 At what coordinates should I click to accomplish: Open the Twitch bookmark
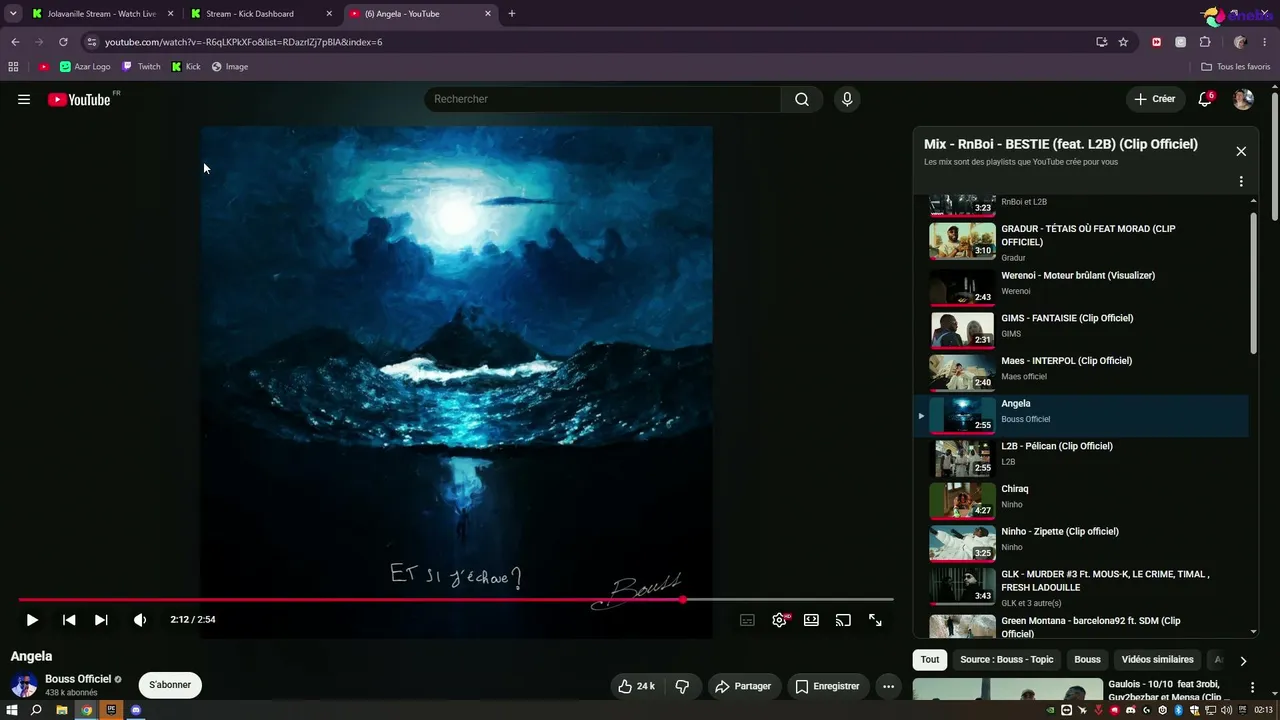pyautogui.click(x=141, y=67)
